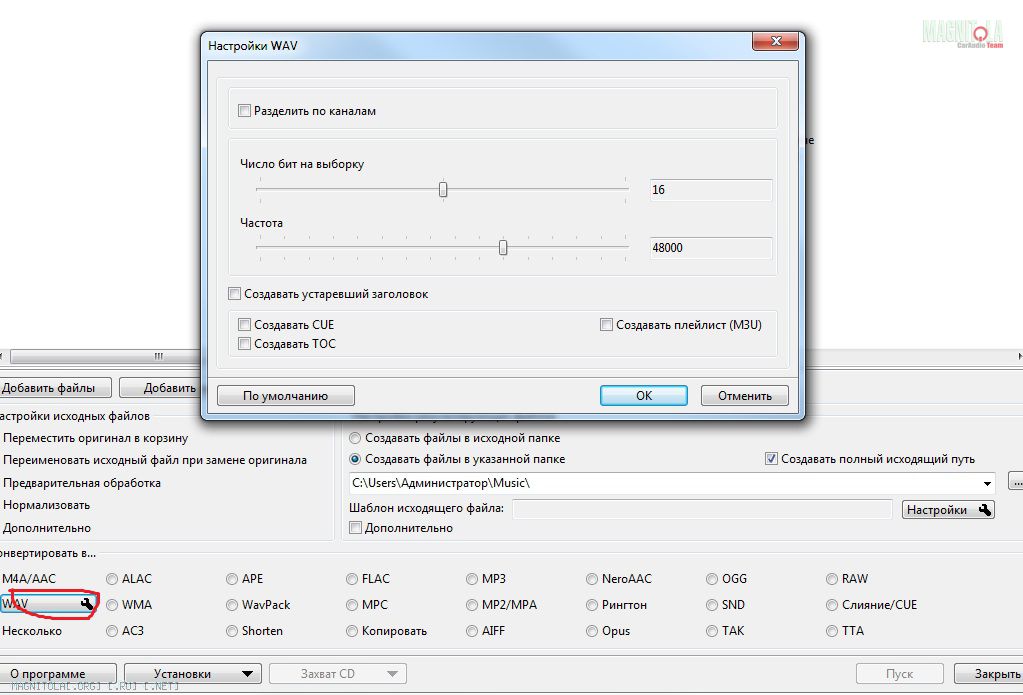The height and width of the screenshot is (695, 1023).
Task: Toggle the Создавать CUE checkbox
Action: coord(245,325)
